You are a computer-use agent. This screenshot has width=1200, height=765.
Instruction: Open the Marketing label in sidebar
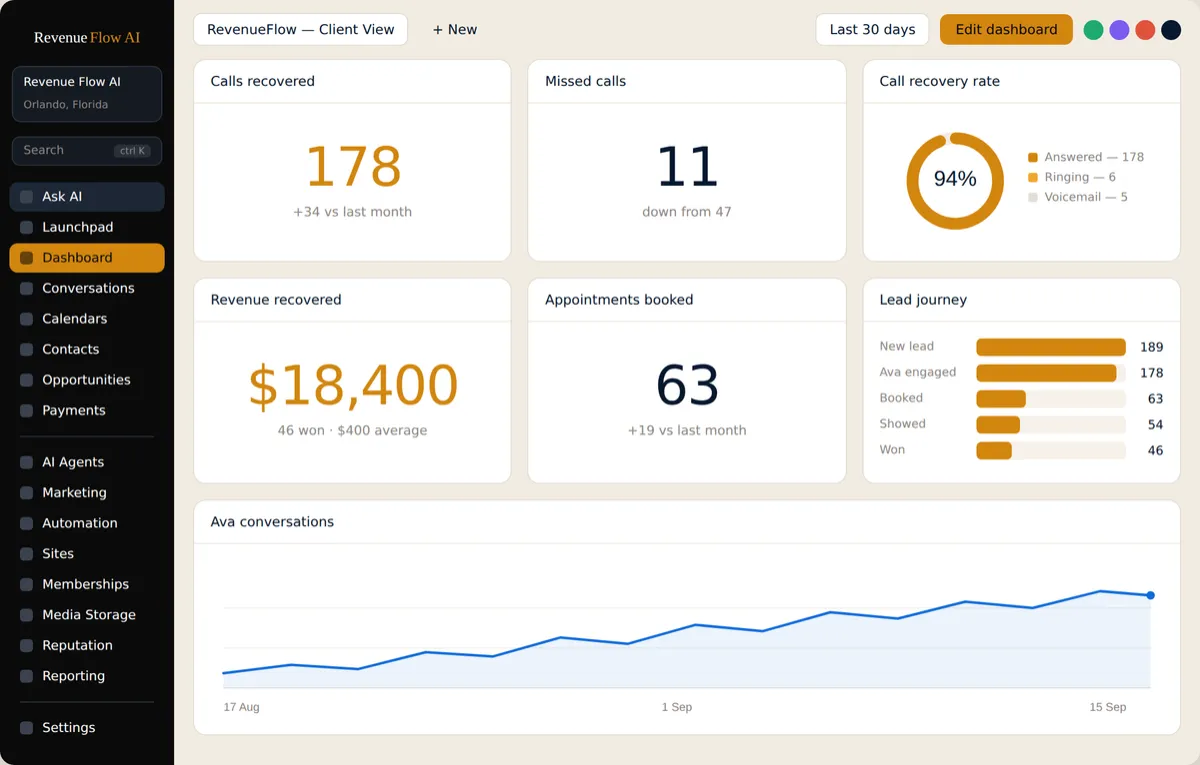[x=74, y=493]
